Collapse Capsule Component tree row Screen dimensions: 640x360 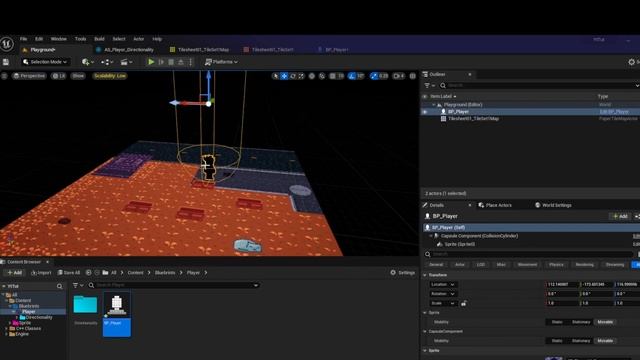pyautogui.click(x=431, y=236)
